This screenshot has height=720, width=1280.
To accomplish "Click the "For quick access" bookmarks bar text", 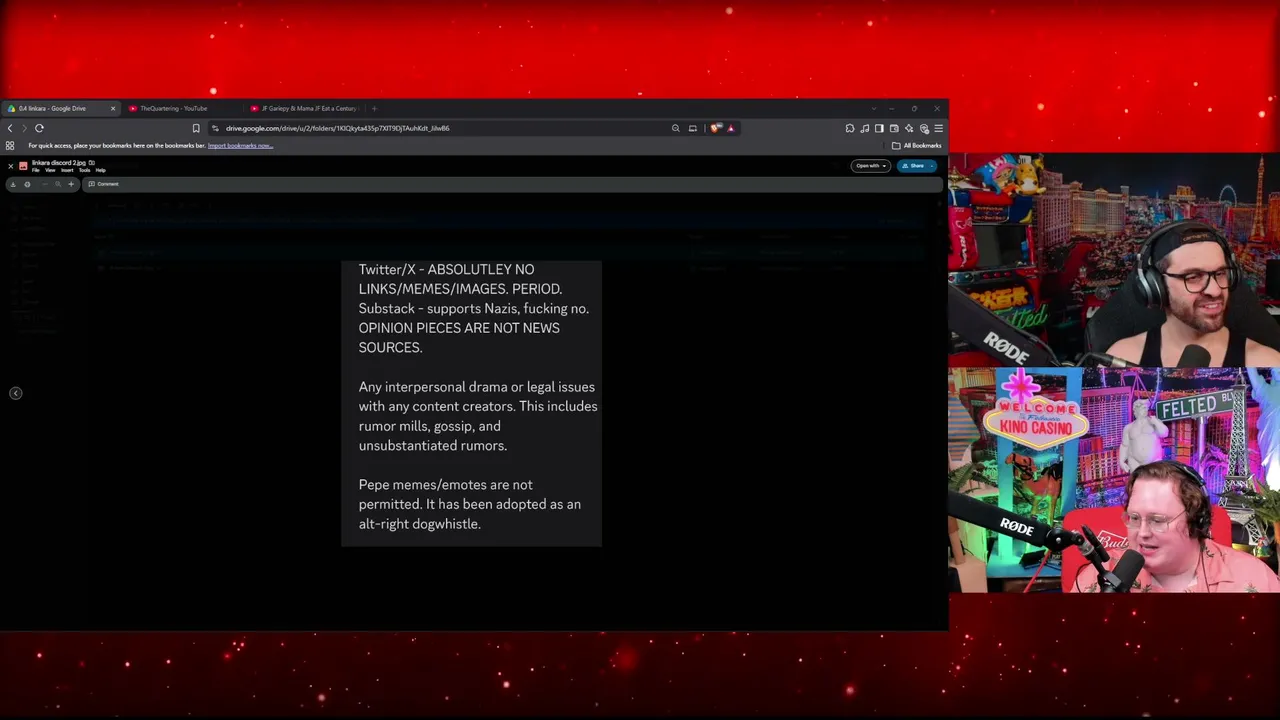I will click(x=117, y=146).
